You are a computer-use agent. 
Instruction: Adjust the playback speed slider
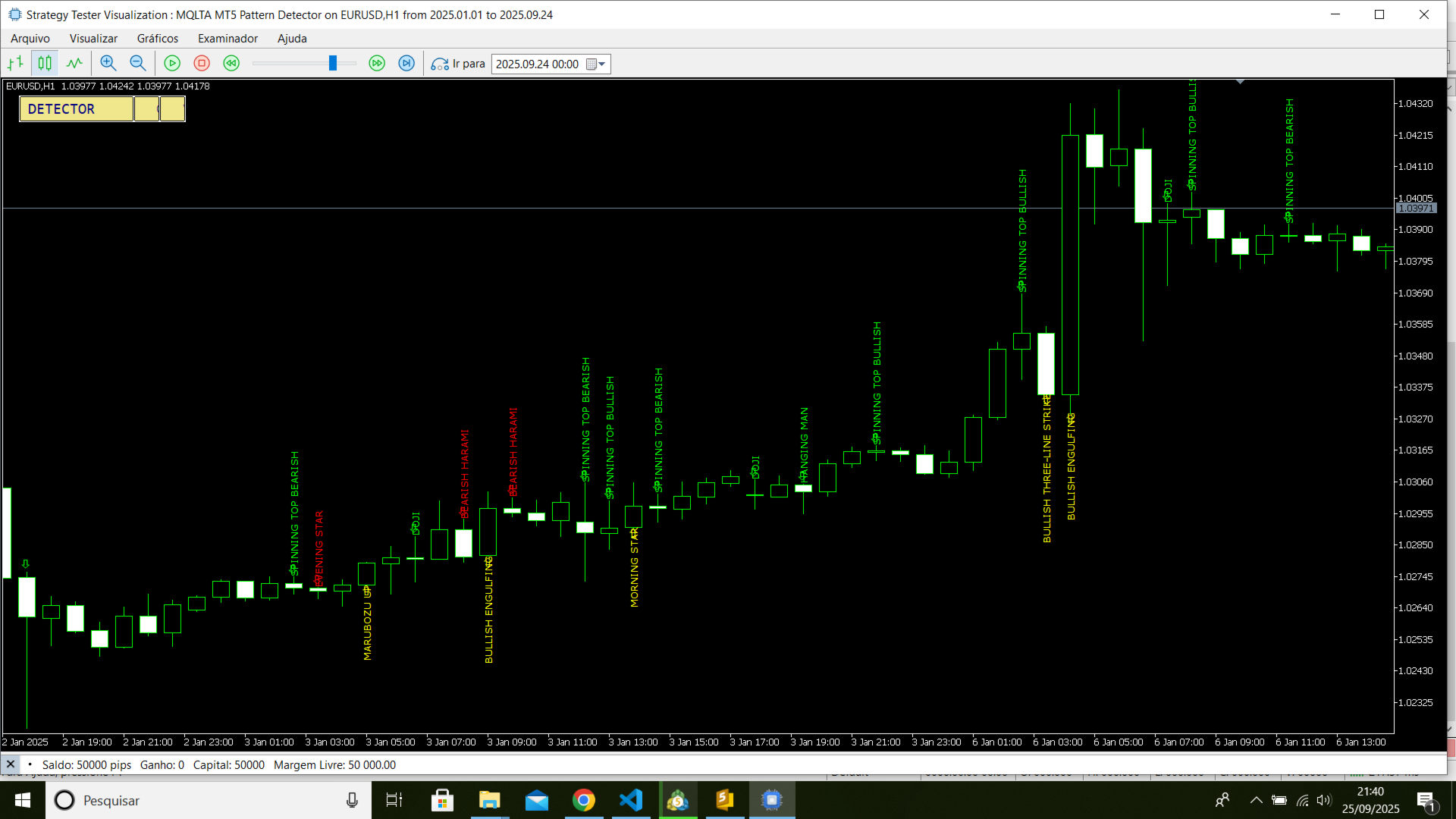click(331, 63)
